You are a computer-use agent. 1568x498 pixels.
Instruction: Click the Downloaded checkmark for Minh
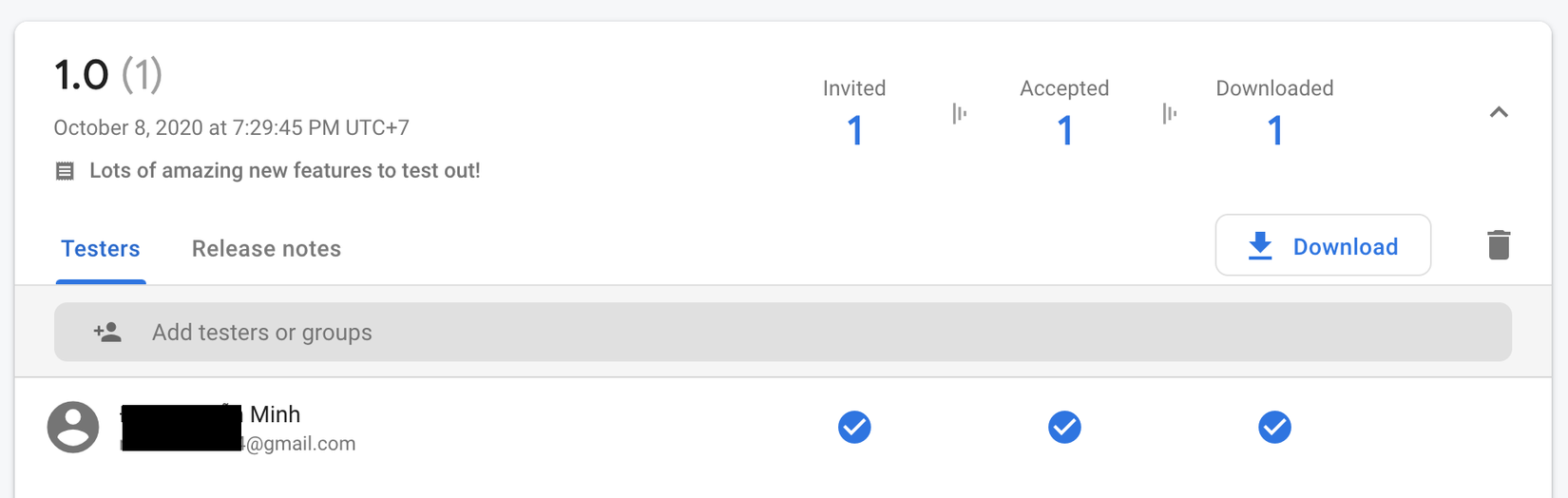click(x=1274, y=427)
